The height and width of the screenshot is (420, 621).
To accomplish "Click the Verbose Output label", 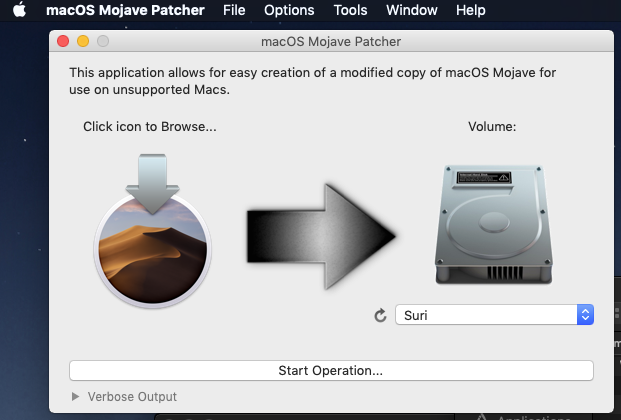I will pyautogui.click(x=132, y=397).
